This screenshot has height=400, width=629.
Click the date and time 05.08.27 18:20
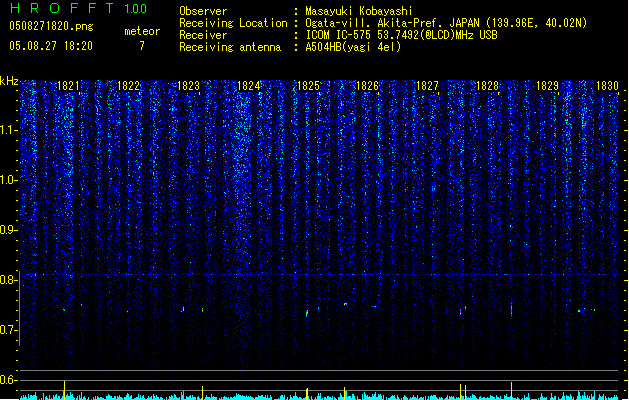tap(51, 46)
